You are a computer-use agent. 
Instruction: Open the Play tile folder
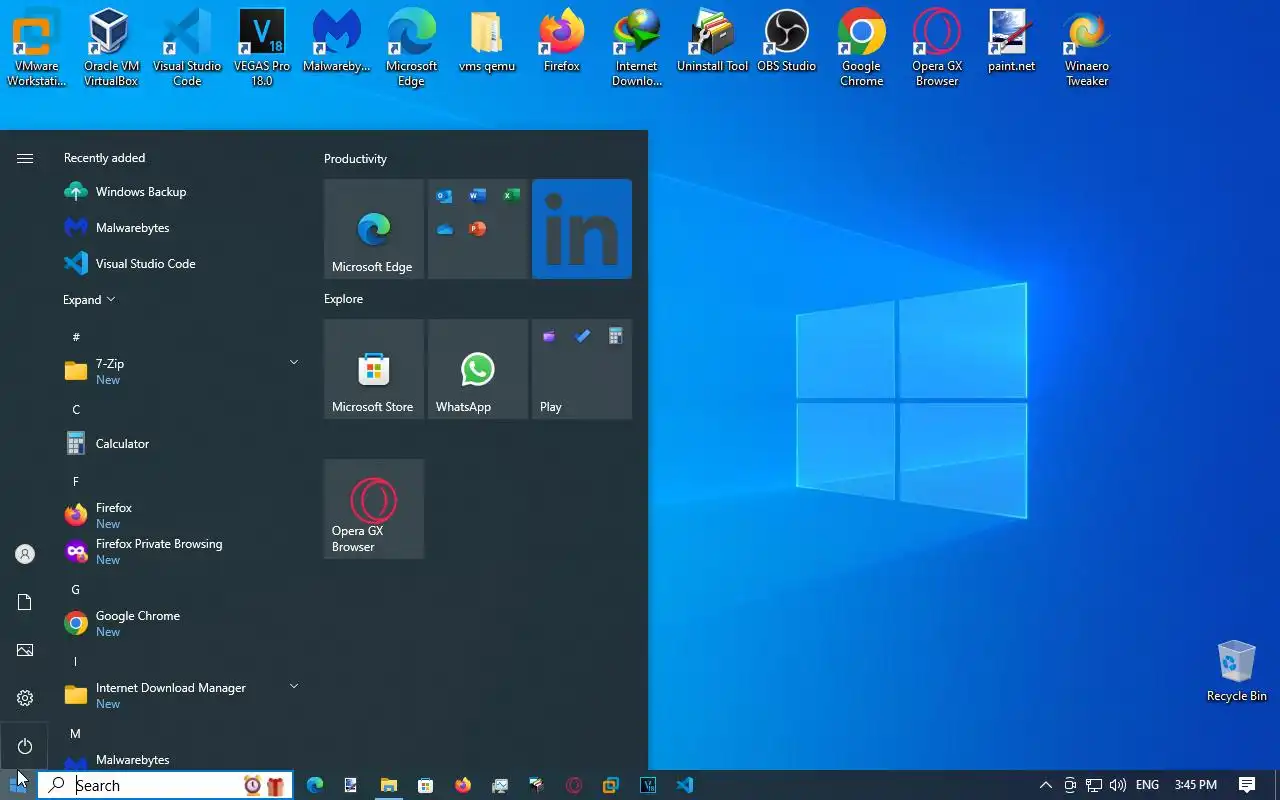(582, 369)
